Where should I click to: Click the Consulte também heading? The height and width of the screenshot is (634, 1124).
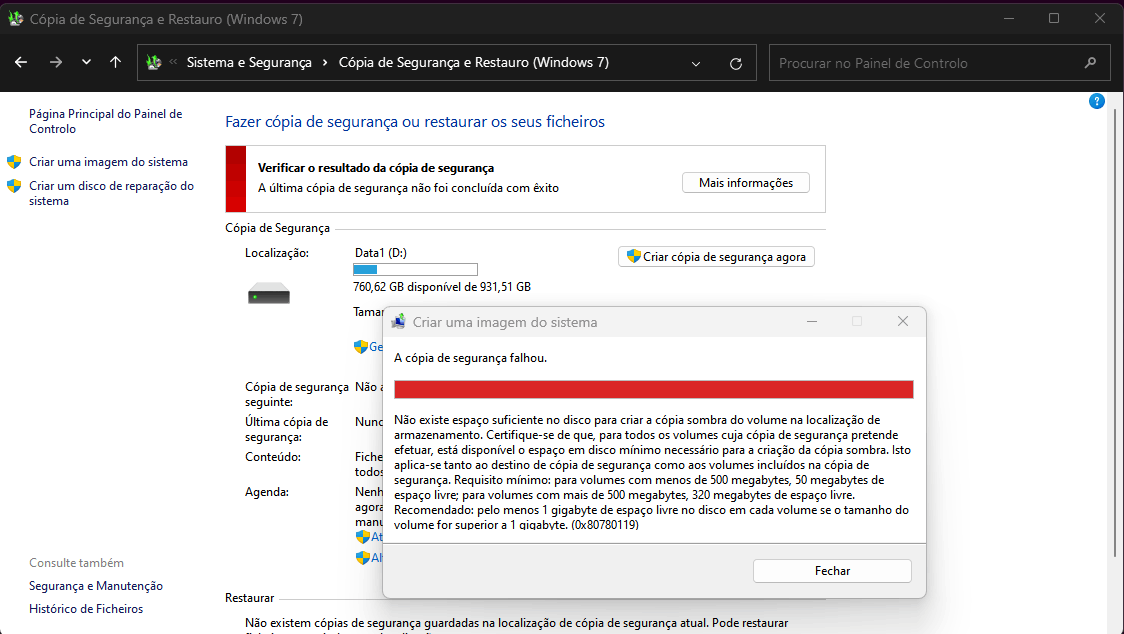[x=76, y=563]
